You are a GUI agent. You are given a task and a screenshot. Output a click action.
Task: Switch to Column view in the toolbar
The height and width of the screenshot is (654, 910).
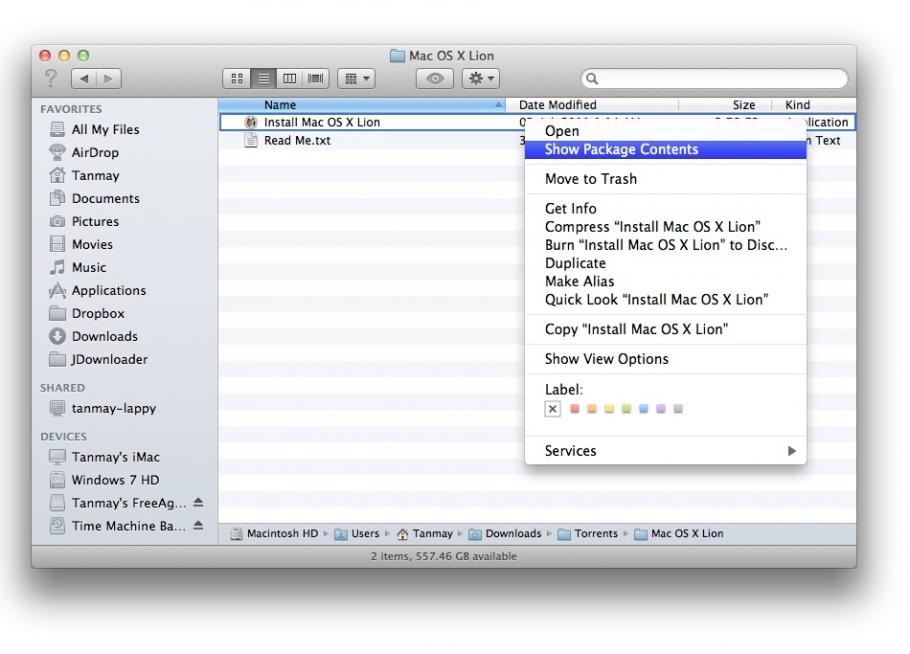point(289,78)
